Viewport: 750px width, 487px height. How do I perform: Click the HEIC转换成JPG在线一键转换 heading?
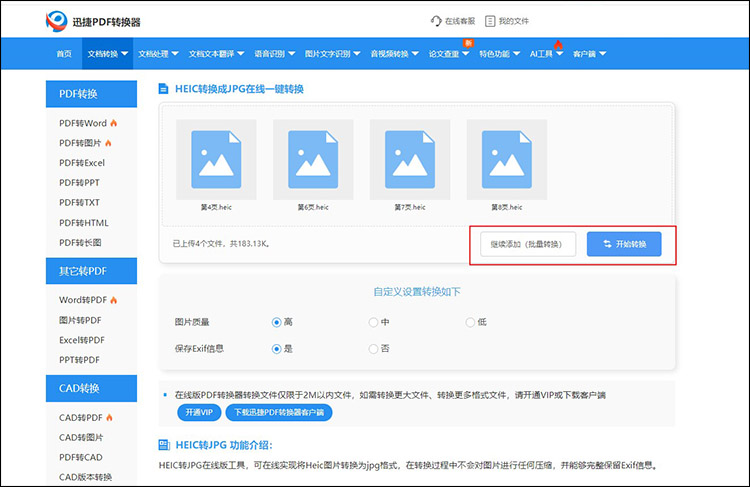point(239,89)
